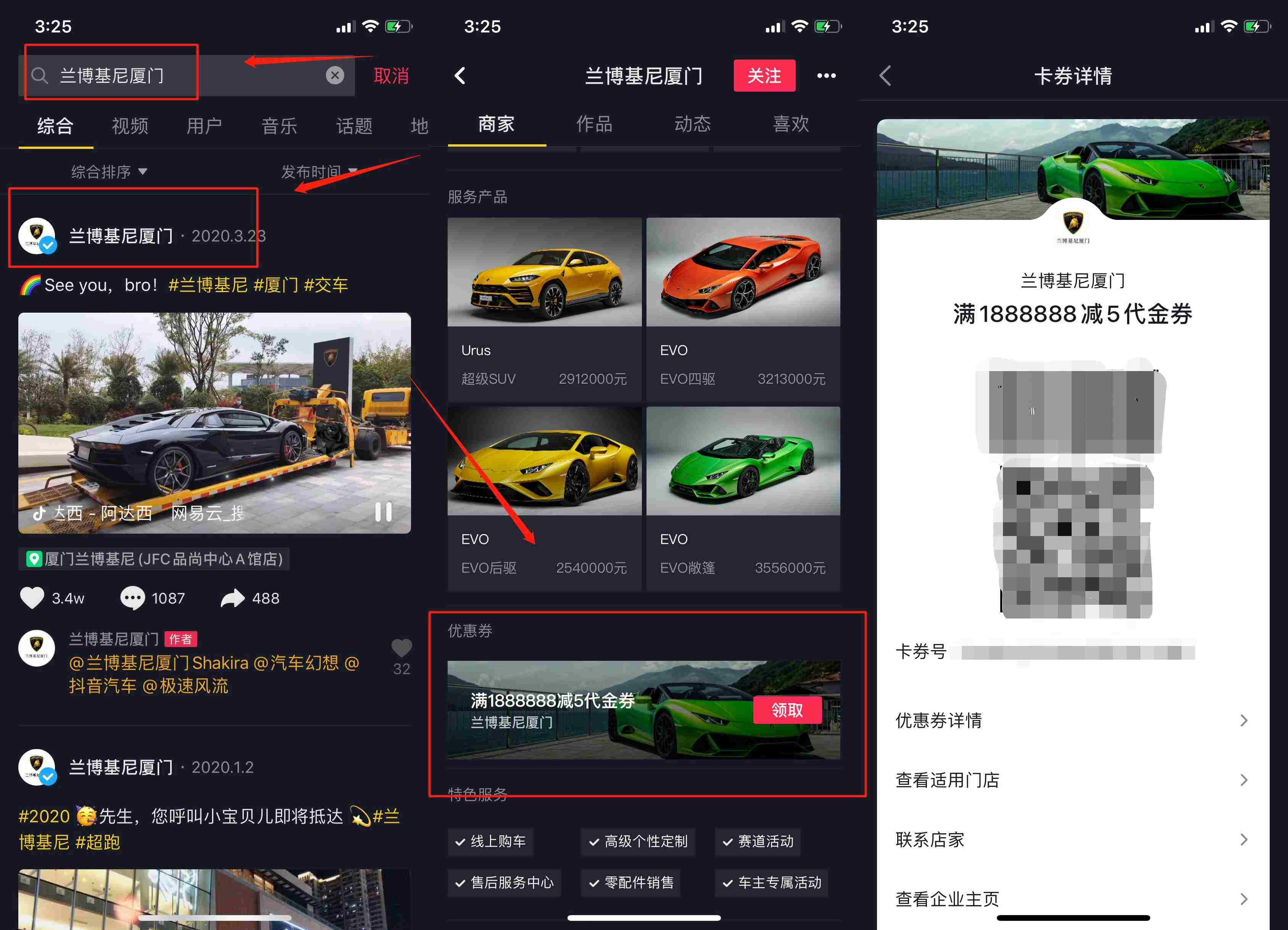1288x930 pixels.
Task: Switch to the 综合 tab
Action: [56, 126]
